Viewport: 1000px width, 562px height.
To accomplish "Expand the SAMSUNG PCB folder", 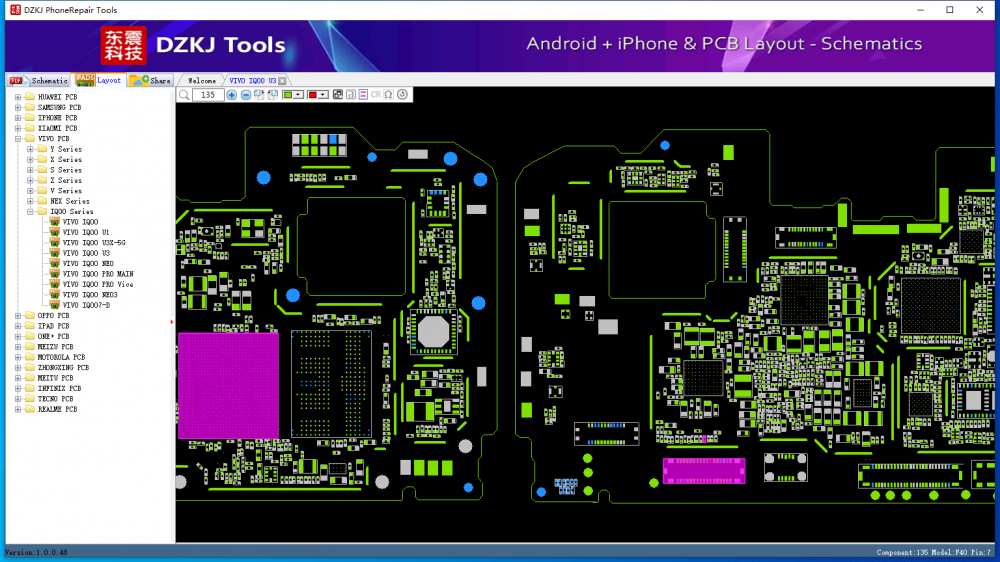I will point(18,107).
